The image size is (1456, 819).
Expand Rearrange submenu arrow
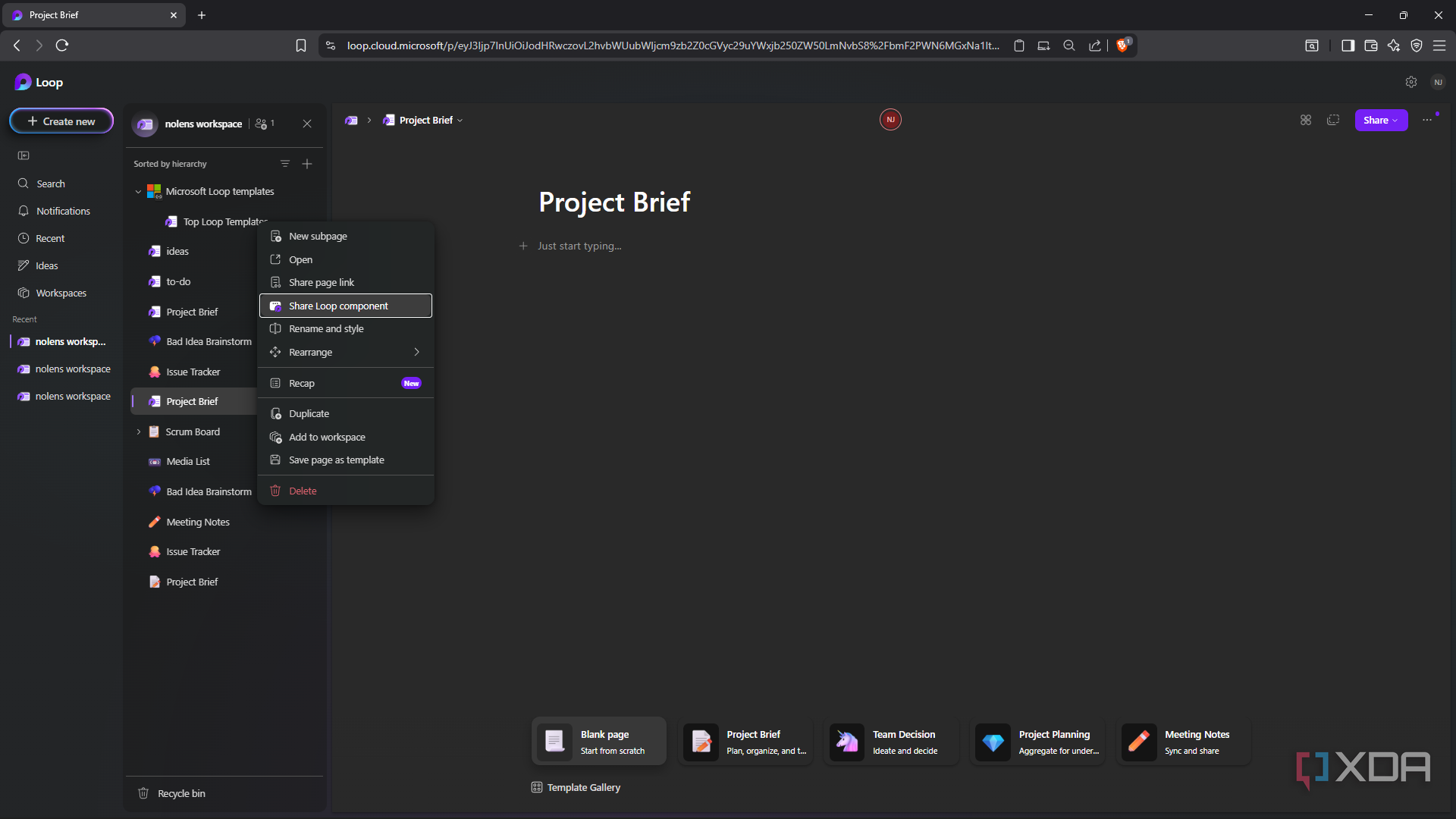(416, 352)
